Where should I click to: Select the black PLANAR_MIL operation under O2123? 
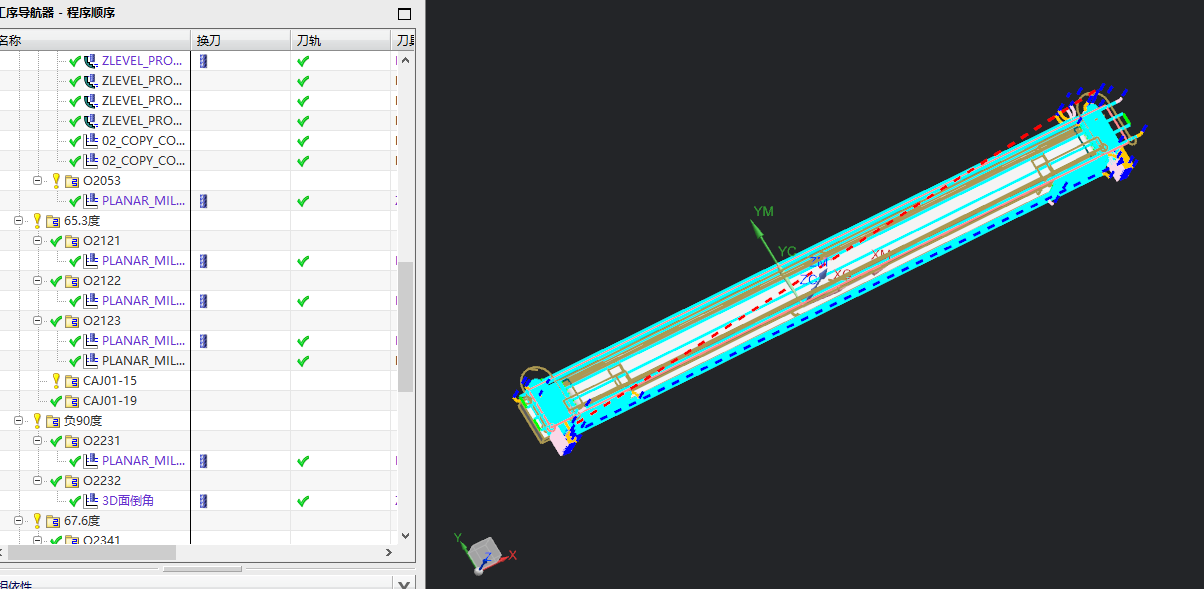click(x=143, y=361)
